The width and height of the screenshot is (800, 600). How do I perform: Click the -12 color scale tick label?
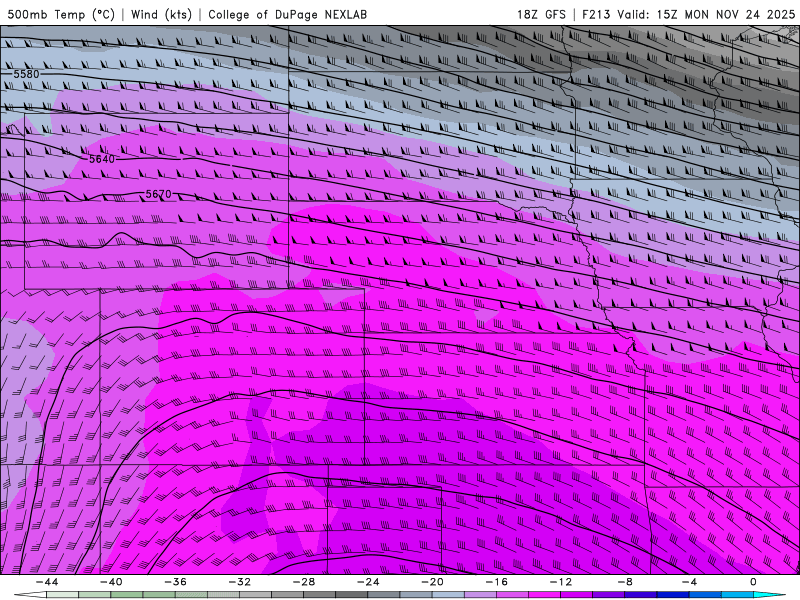(x=561, y=582)
